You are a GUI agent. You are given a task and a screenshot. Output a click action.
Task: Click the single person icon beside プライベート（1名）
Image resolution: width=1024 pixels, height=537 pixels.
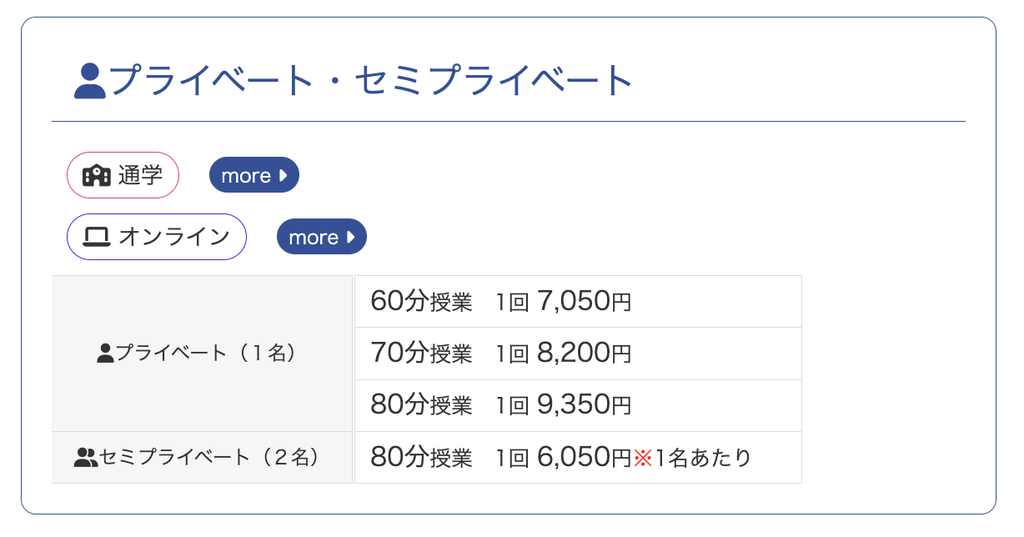pos(105,353)
